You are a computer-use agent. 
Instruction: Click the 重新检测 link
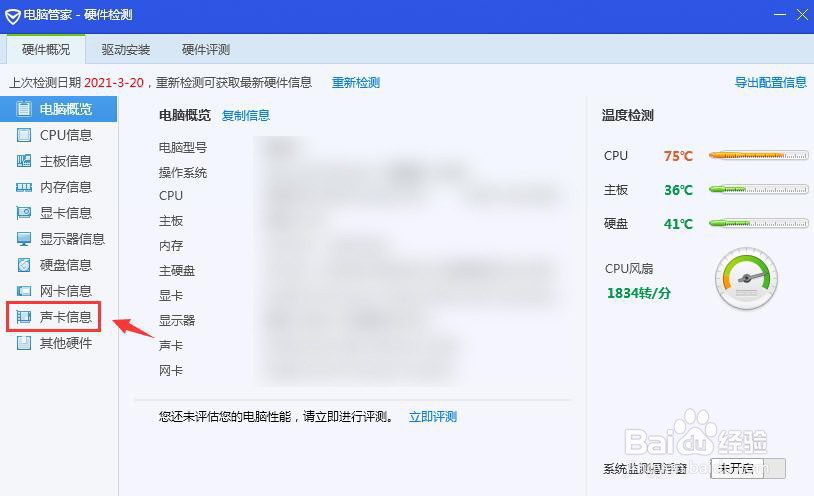coord(356,83)
